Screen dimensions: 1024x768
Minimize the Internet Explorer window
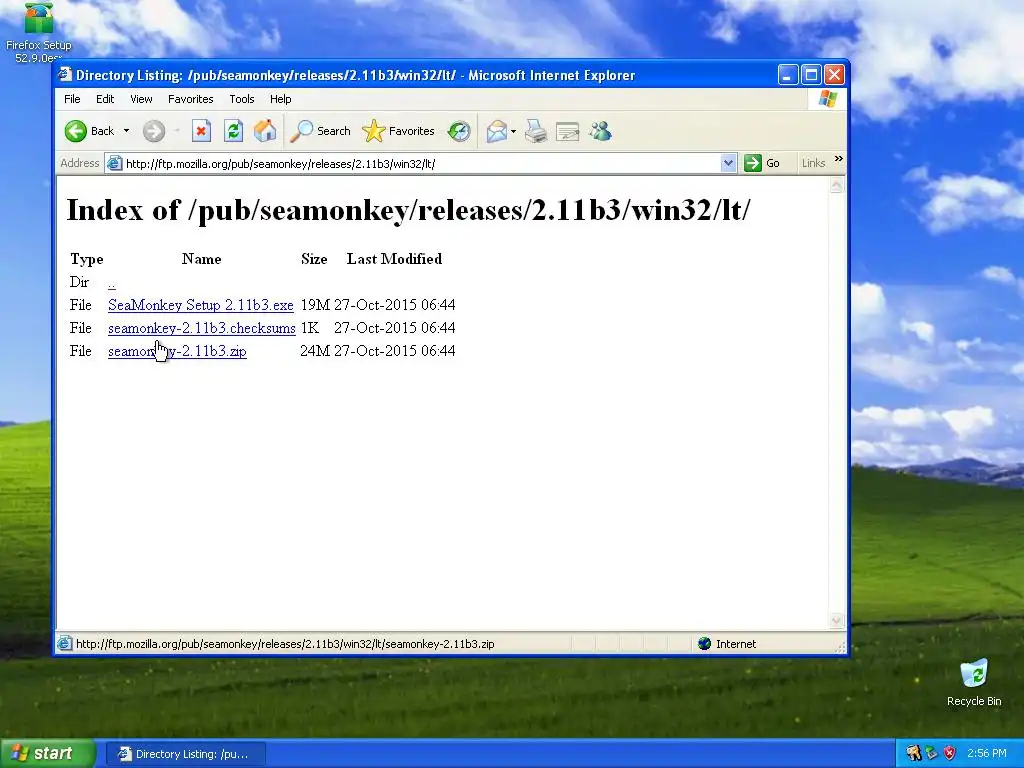tap(788, 75)
